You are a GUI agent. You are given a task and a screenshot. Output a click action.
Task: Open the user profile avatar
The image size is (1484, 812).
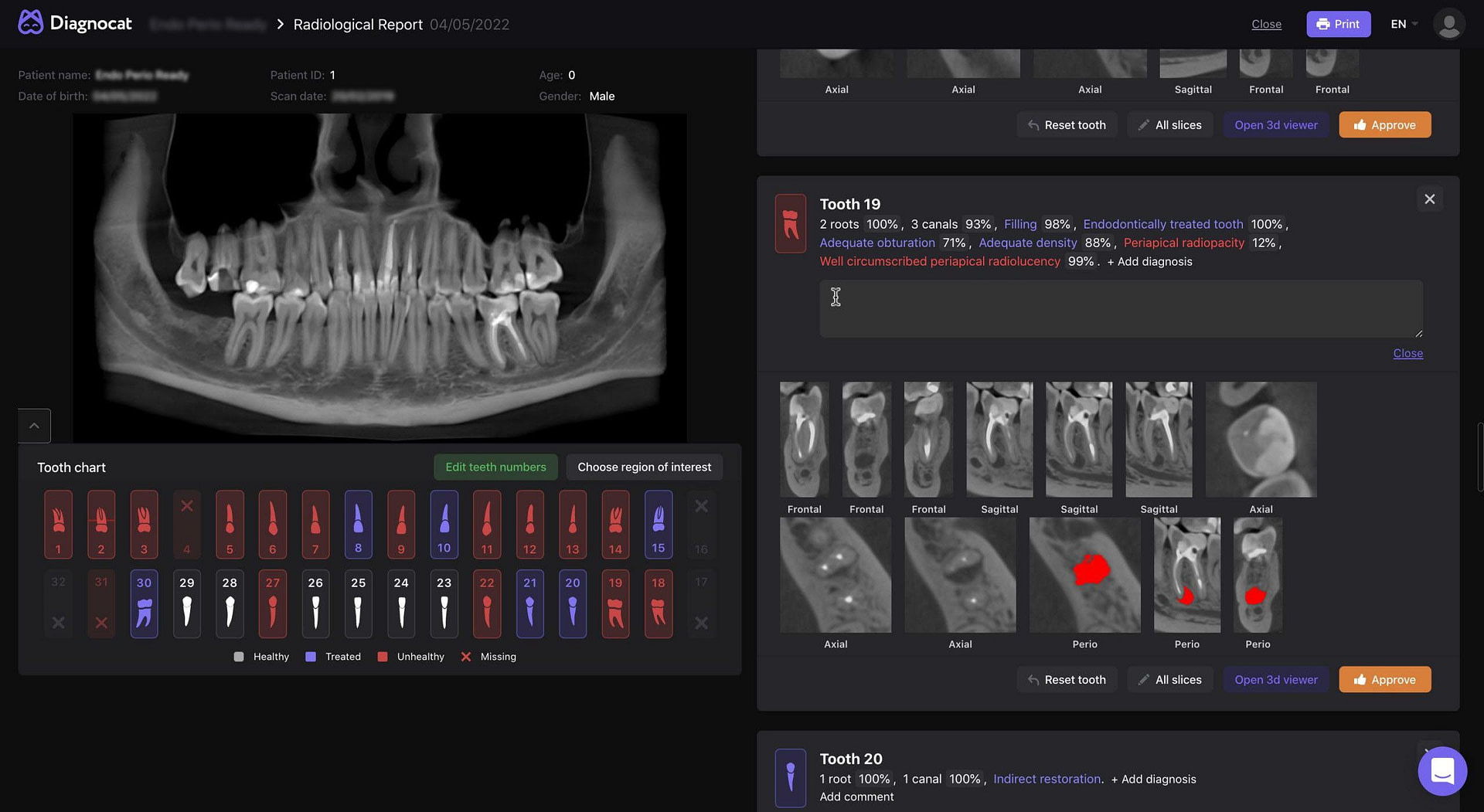[x=1450, y=24]
